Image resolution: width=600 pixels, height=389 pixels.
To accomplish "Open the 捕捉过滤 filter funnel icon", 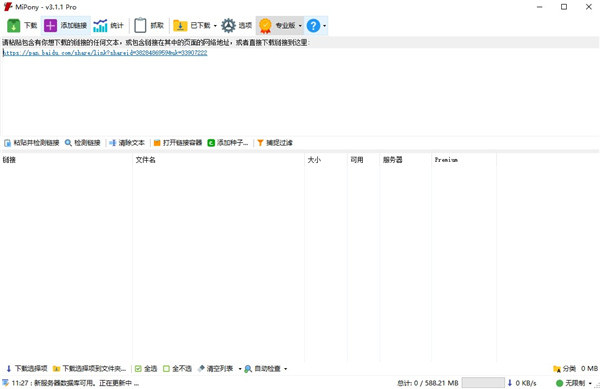I will (260, 143).
